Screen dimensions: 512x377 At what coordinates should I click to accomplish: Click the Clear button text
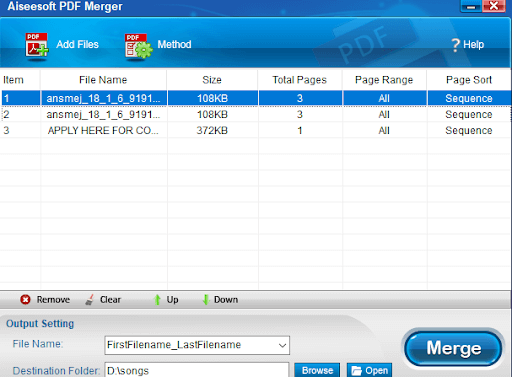[110, 300]
